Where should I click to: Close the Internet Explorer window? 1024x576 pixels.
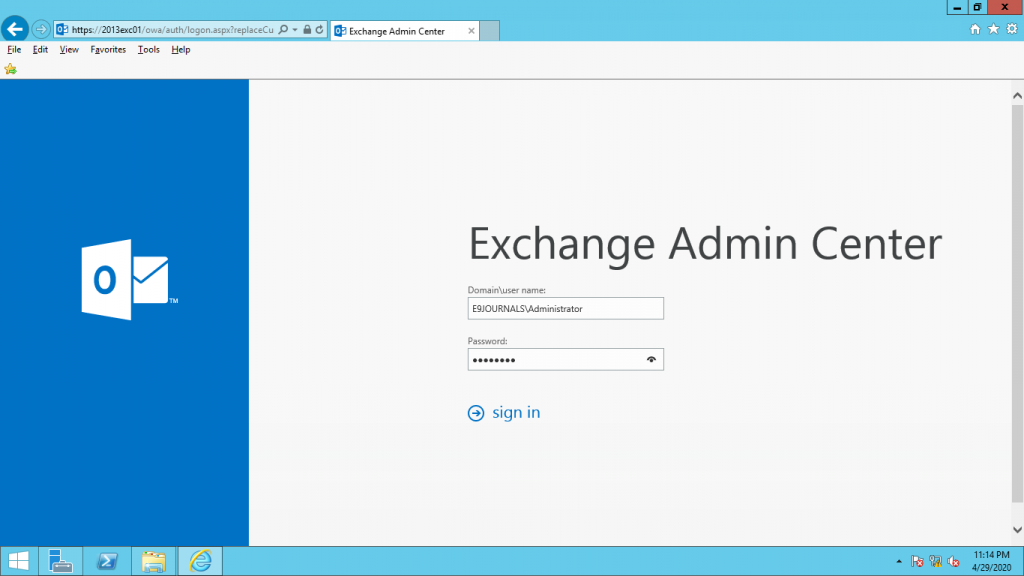click(x=1005, y=7)
